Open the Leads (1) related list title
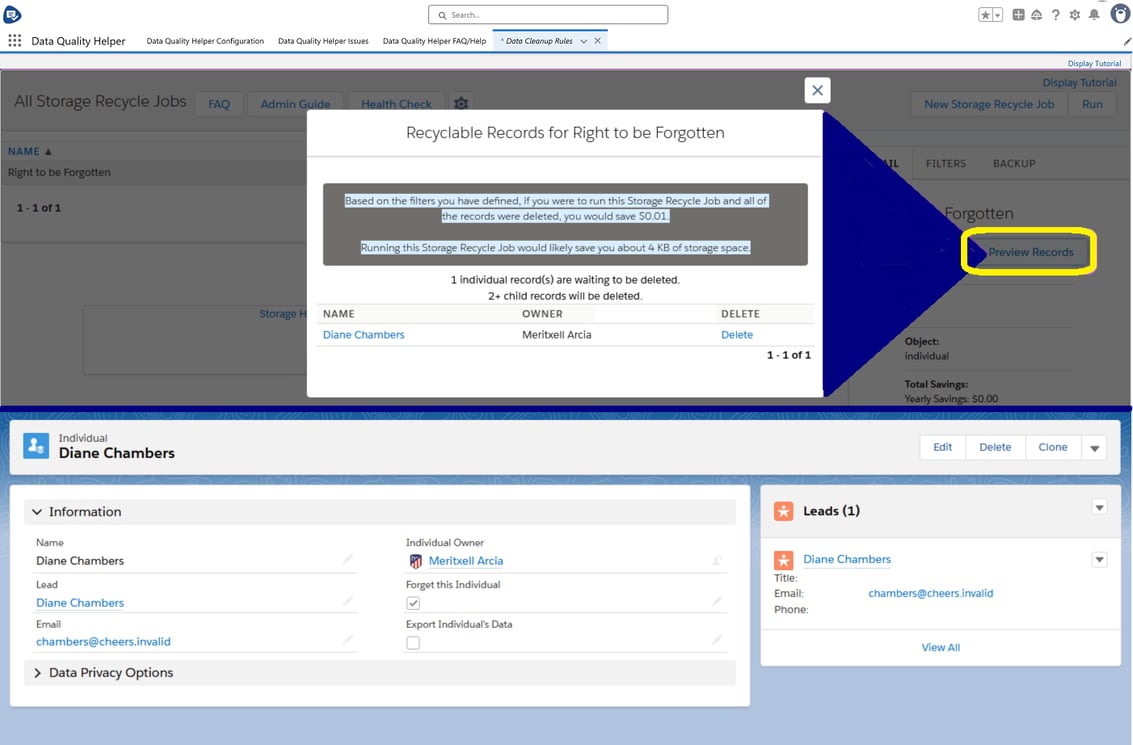Viewport: 1133px width, 745px height. pos(832,511)
